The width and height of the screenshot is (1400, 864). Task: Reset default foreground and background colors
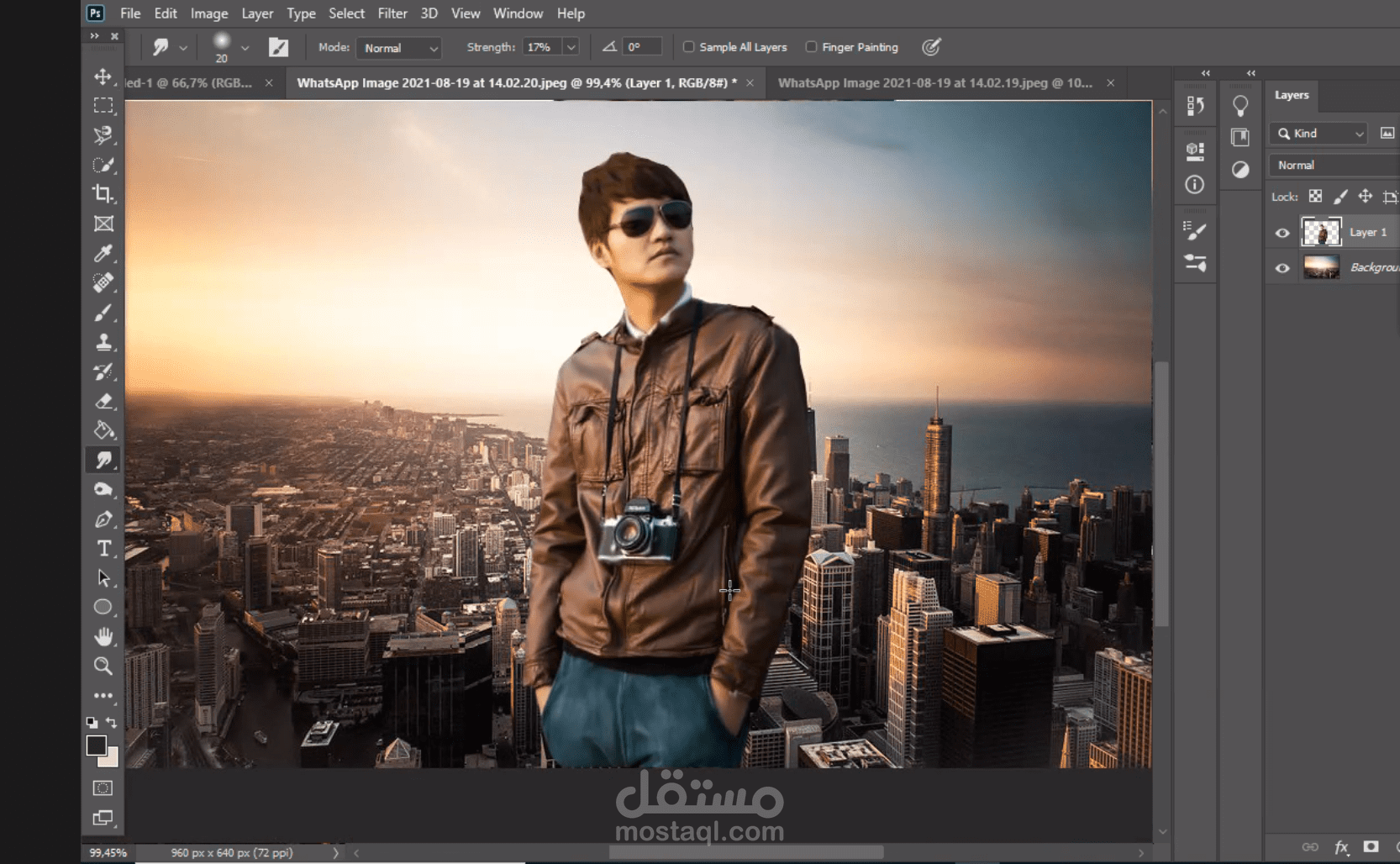click(92, 722)
